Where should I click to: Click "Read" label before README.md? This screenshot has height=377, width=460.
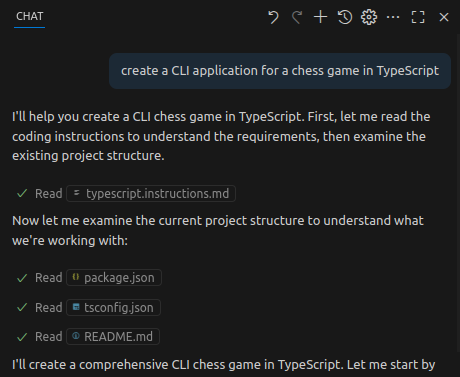[x=49, y=337]
